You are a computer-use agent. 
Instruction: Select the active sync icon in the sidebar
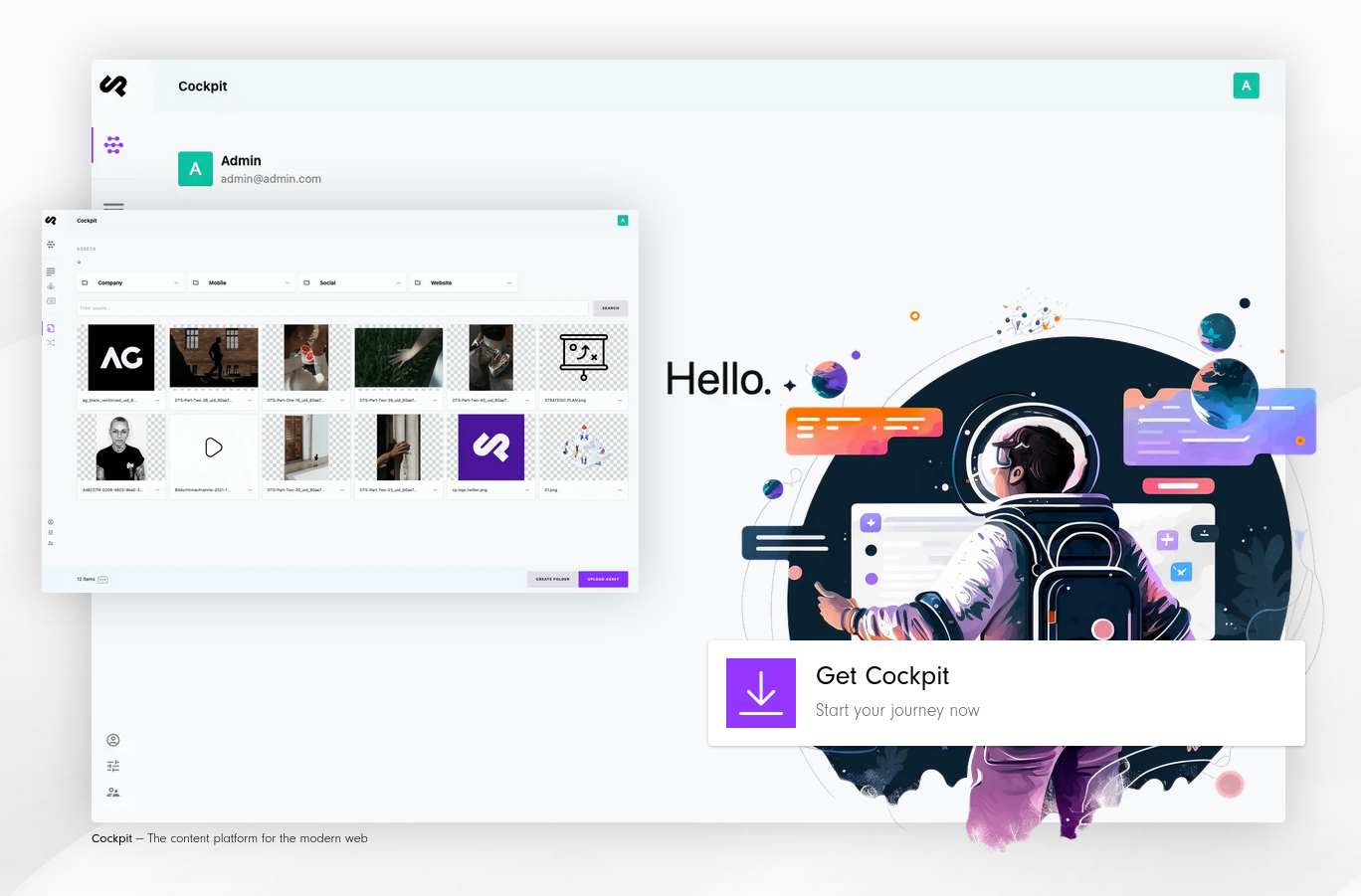coord(51,328)
